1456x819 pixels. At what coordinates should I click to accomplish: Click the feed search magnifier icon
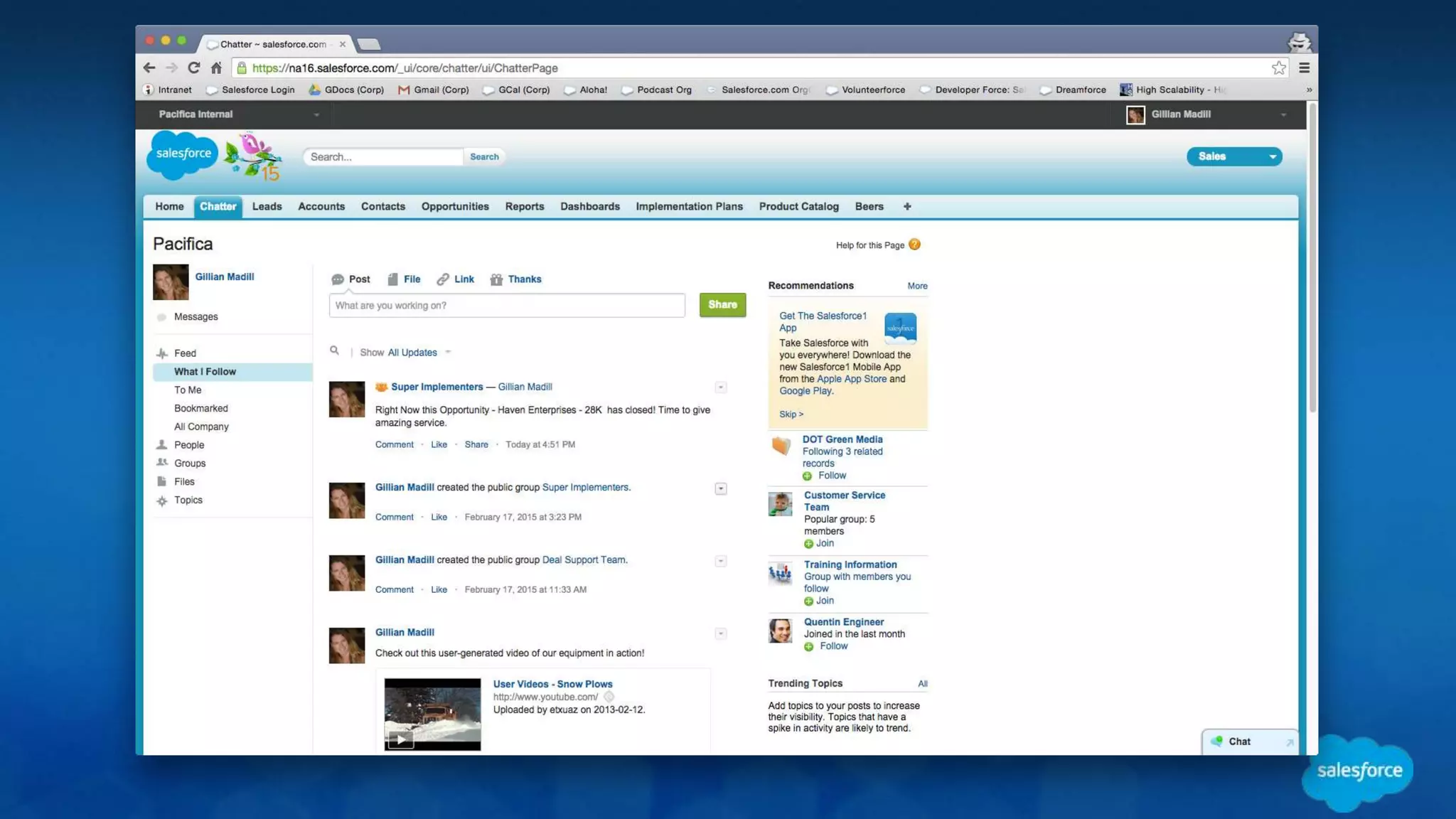click(334, 350)
